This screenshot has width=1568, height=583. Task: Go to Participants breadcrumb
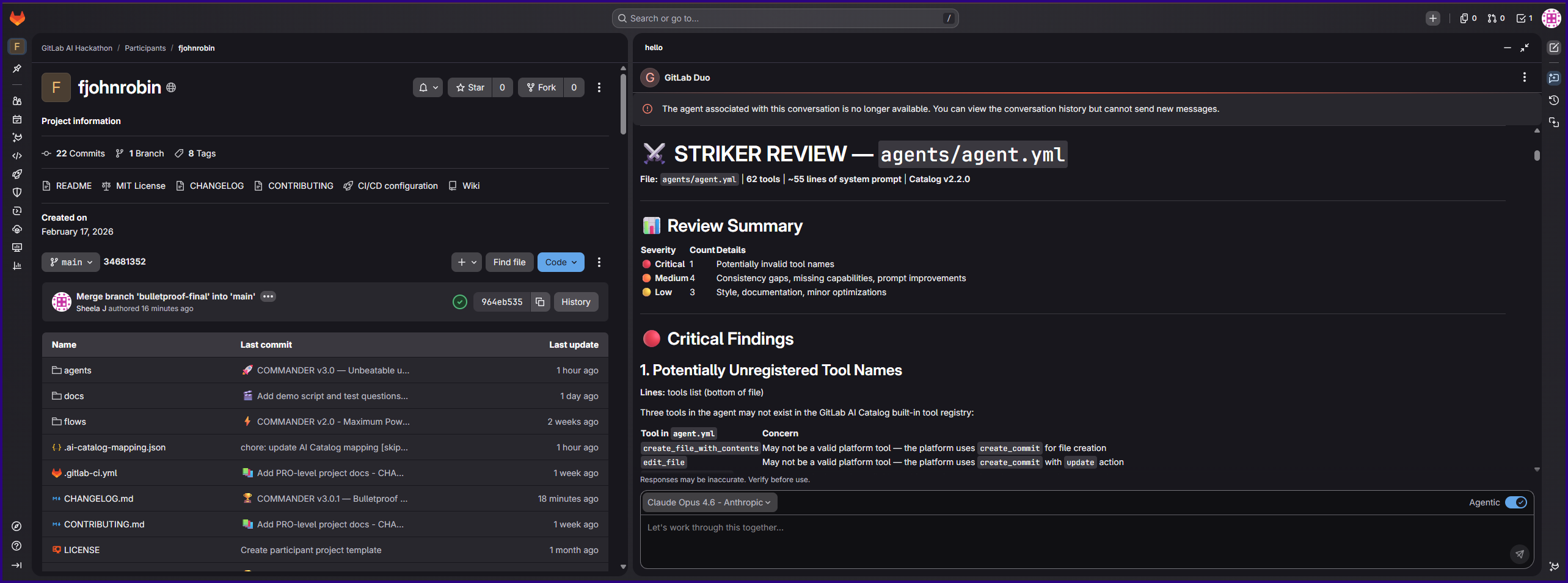pos(145,48)
